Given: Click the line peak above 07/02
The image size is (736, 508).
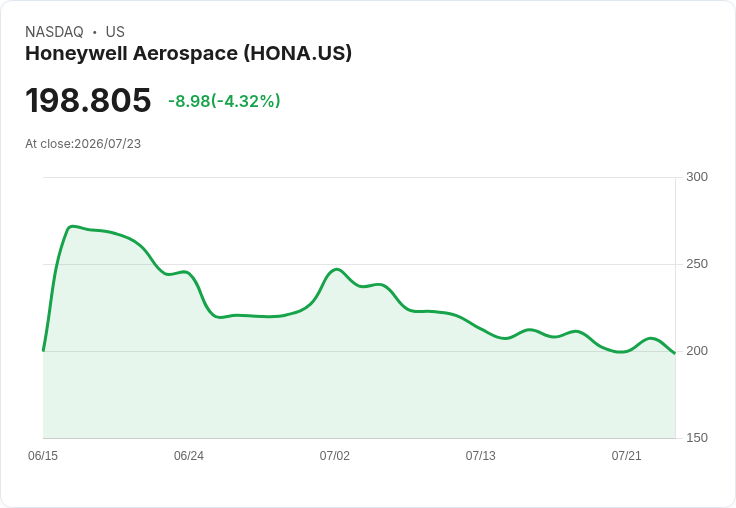Looking at the screenshot, I should [337, 269].
